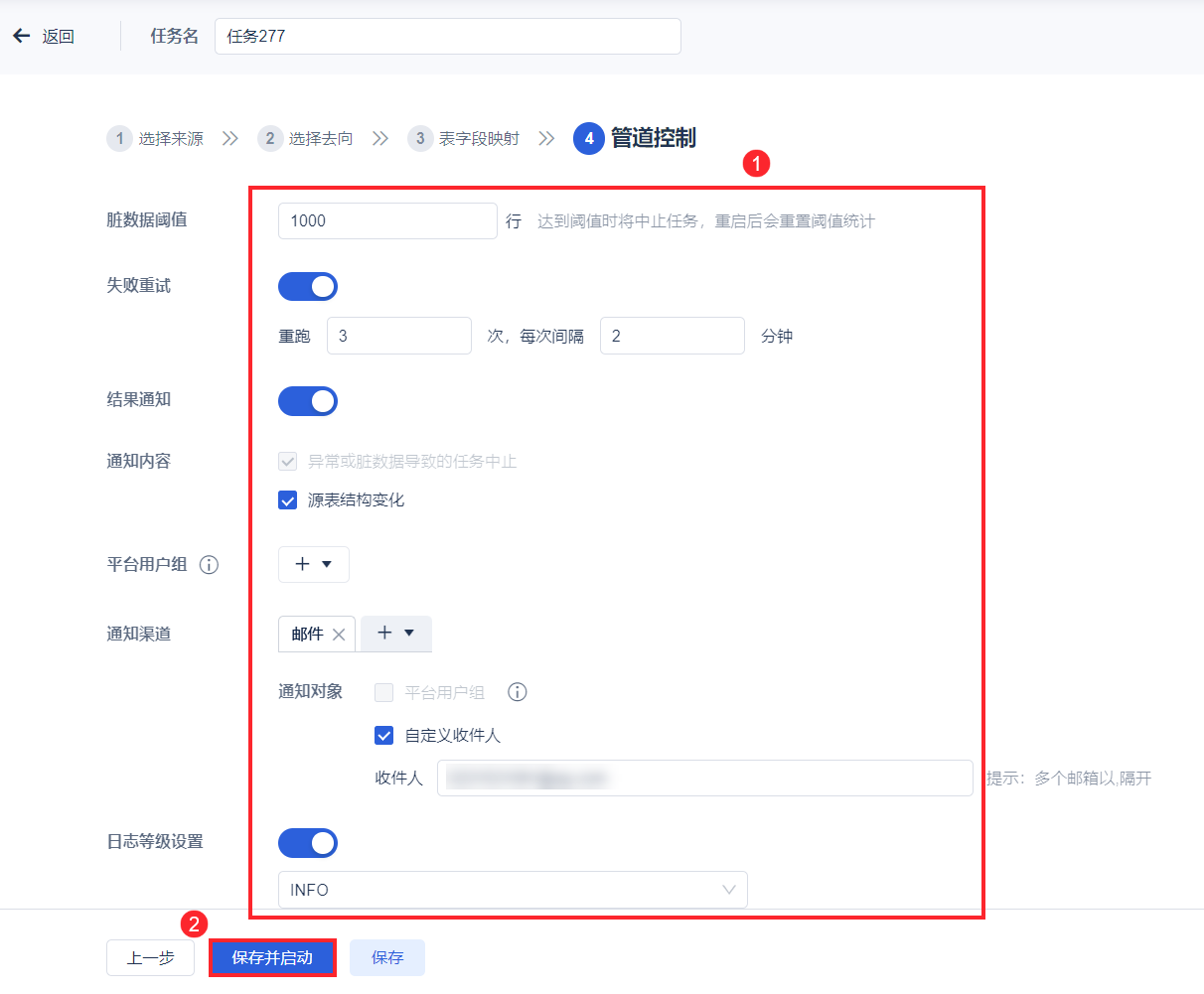1204x994 pixels.
Task: Check the 平台用户组 checkbox under 通知对象
Action: 384,692
